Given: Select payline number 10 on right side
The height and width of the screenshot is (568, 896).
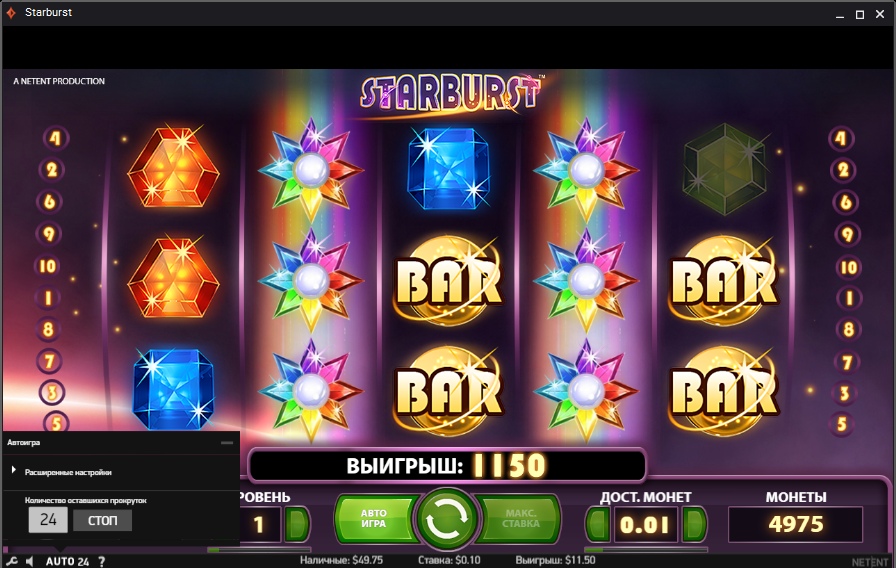Looking at the screenshot, I should tap(848, 267).
